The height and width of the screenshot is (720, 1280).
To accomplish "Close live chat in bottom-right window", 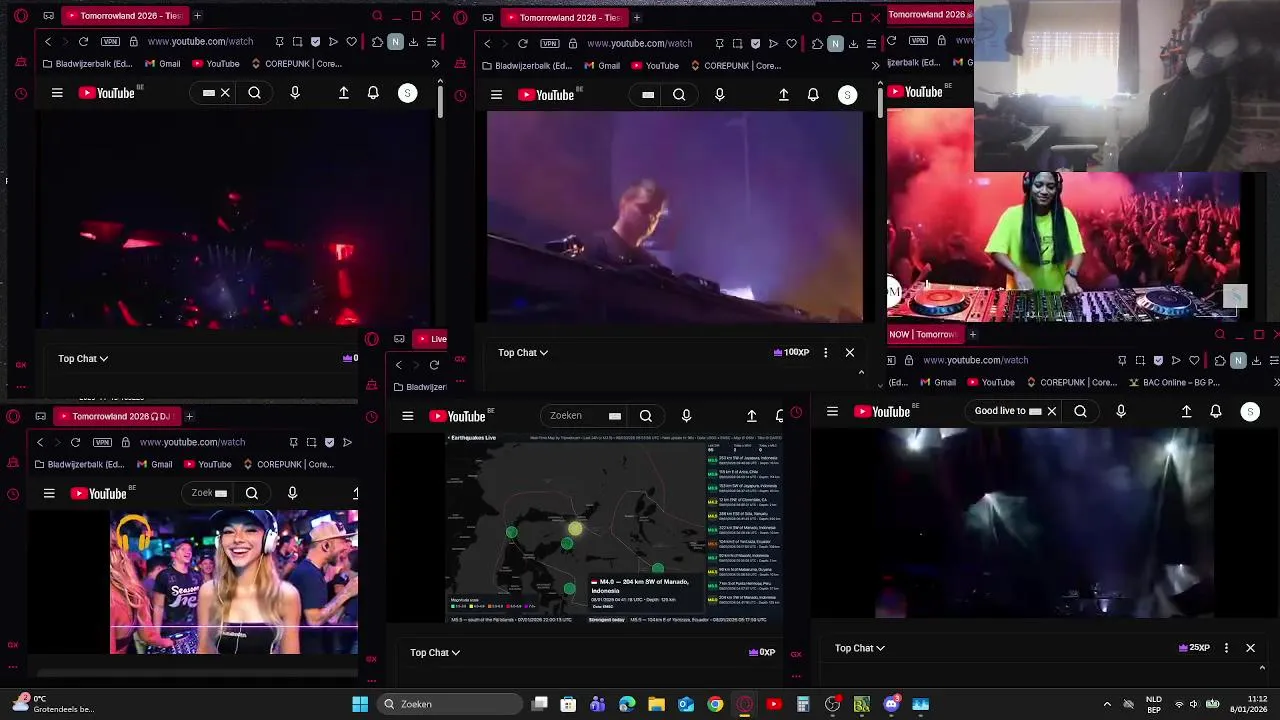I will click(x=1250, y=648).
